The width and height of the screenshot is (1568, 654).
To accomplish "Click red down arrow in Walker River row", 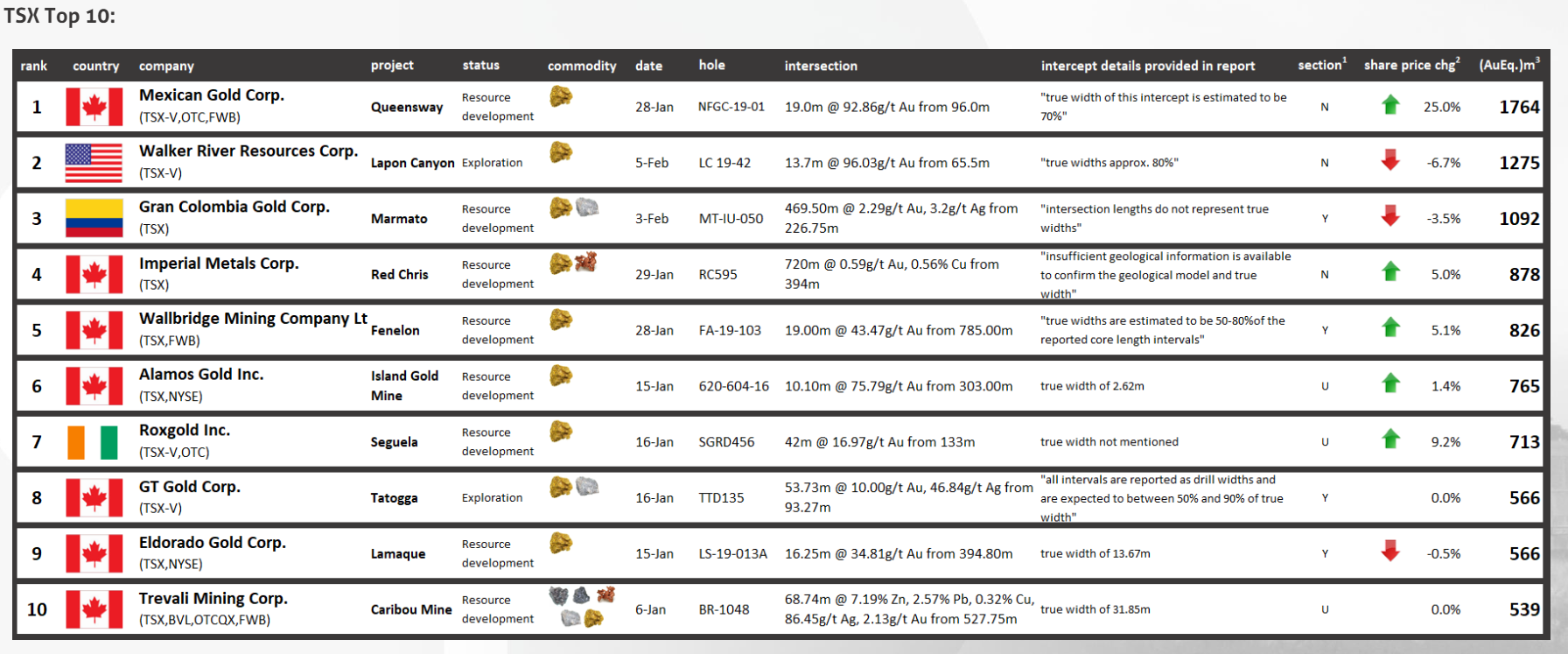I will coord(1390,160).
